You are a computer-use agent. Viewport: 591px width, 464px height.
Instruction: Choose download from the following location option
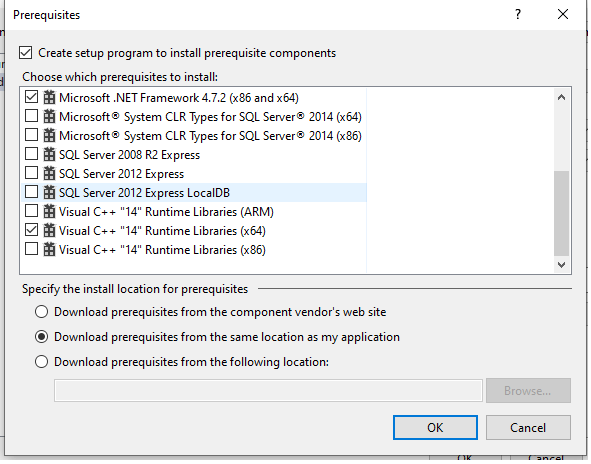click(x=41, y=362)
